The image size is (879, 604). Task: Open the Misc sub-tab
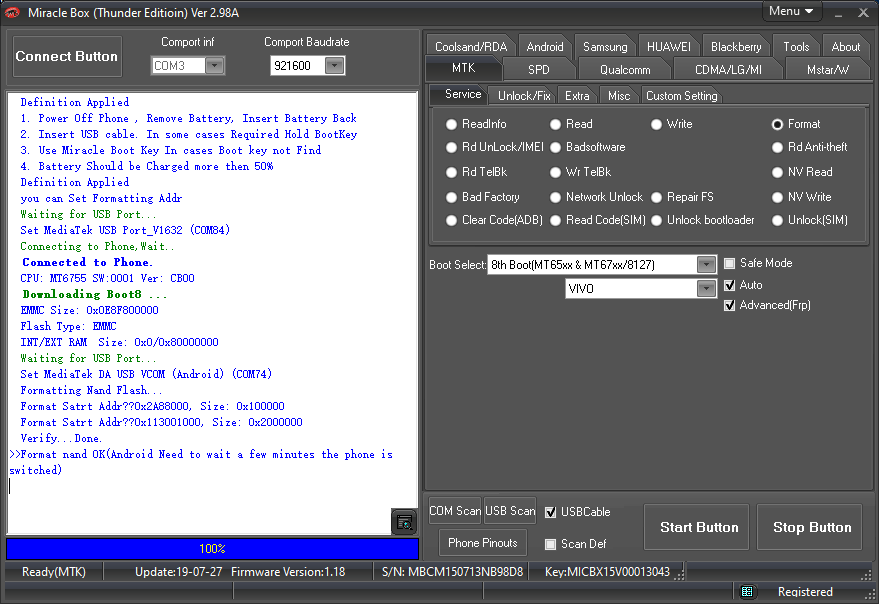619,96
